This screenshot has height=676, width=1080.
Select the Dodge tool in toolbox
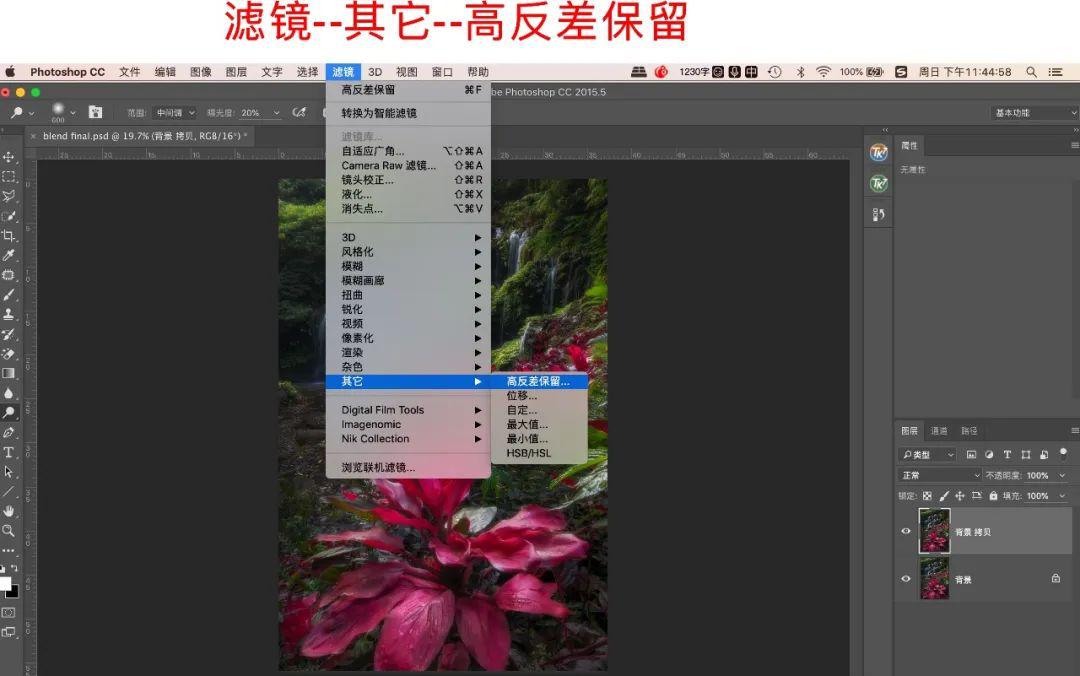click(8, 413)
